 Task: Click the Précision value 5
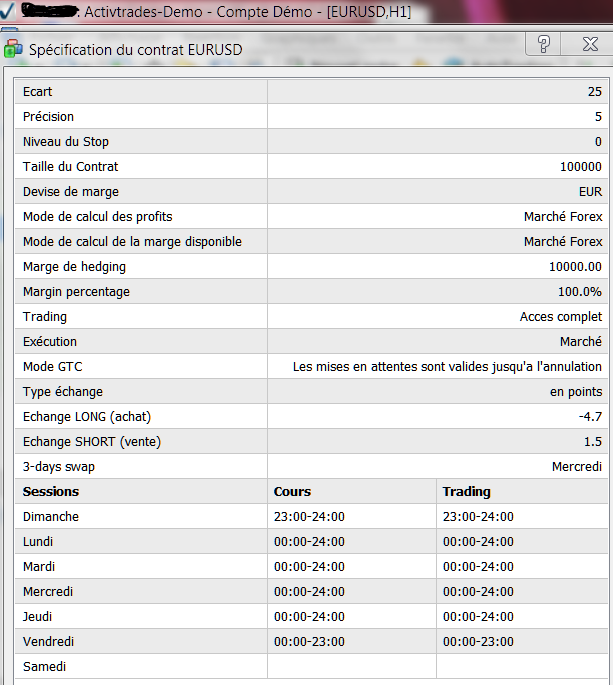pos(597,117)
